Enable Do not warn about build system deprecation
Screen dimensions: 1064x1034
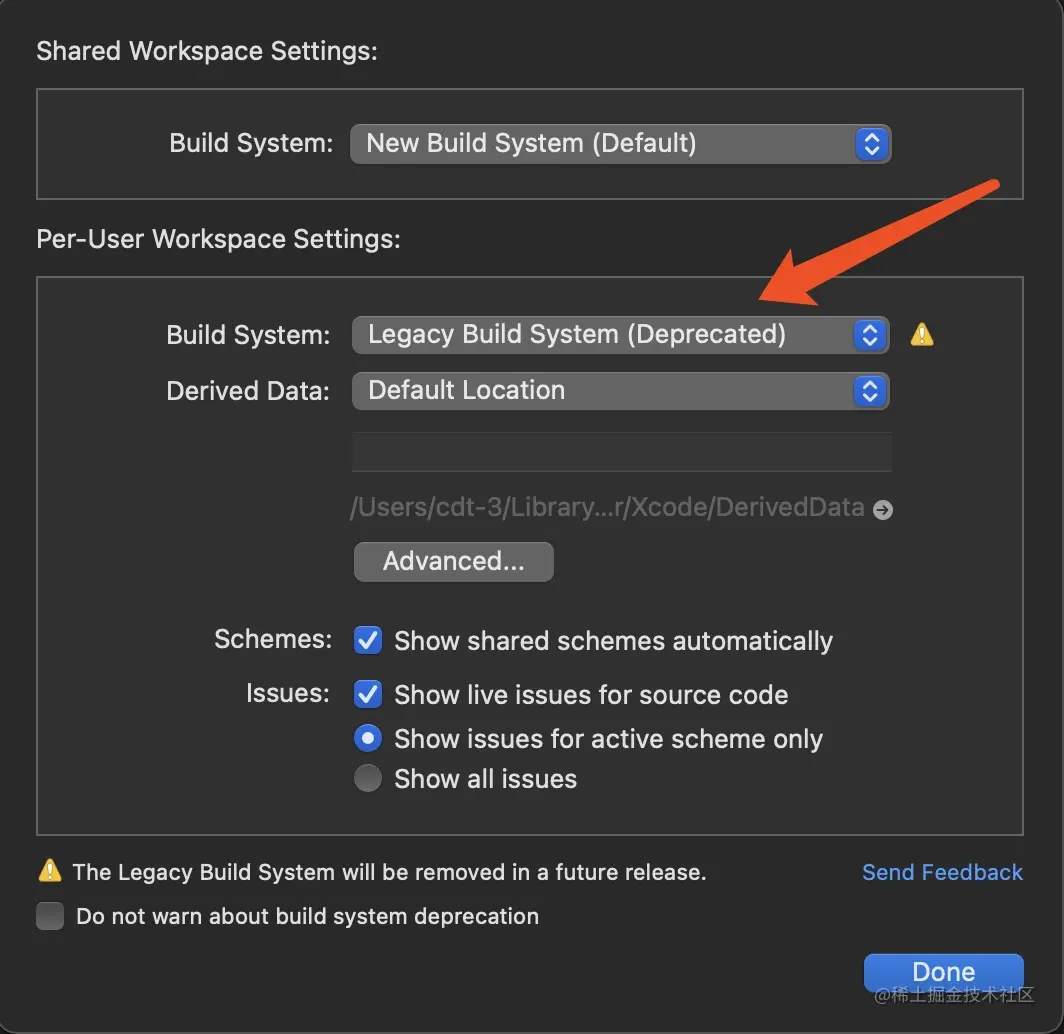click(x=50, y=916)
